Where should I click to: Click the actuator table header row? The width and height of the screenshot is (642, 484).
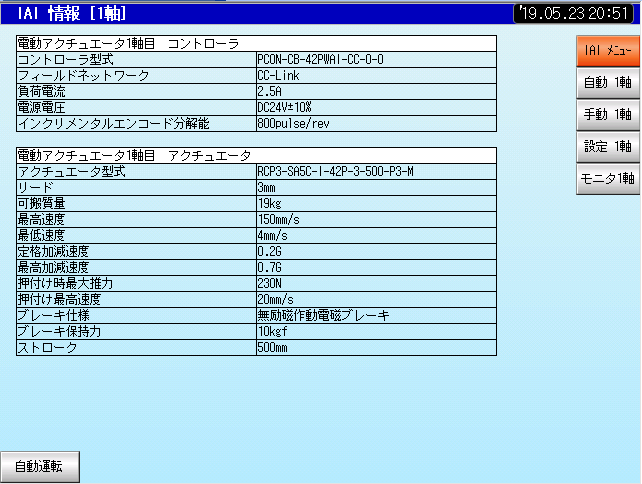(x=256, y=156)
